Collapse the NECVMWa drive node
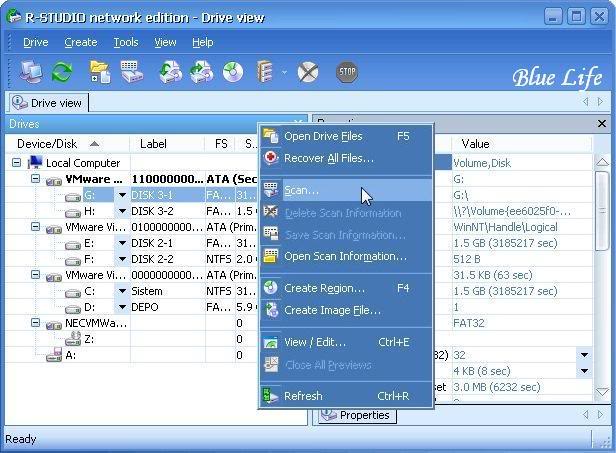 pos(35,323)
